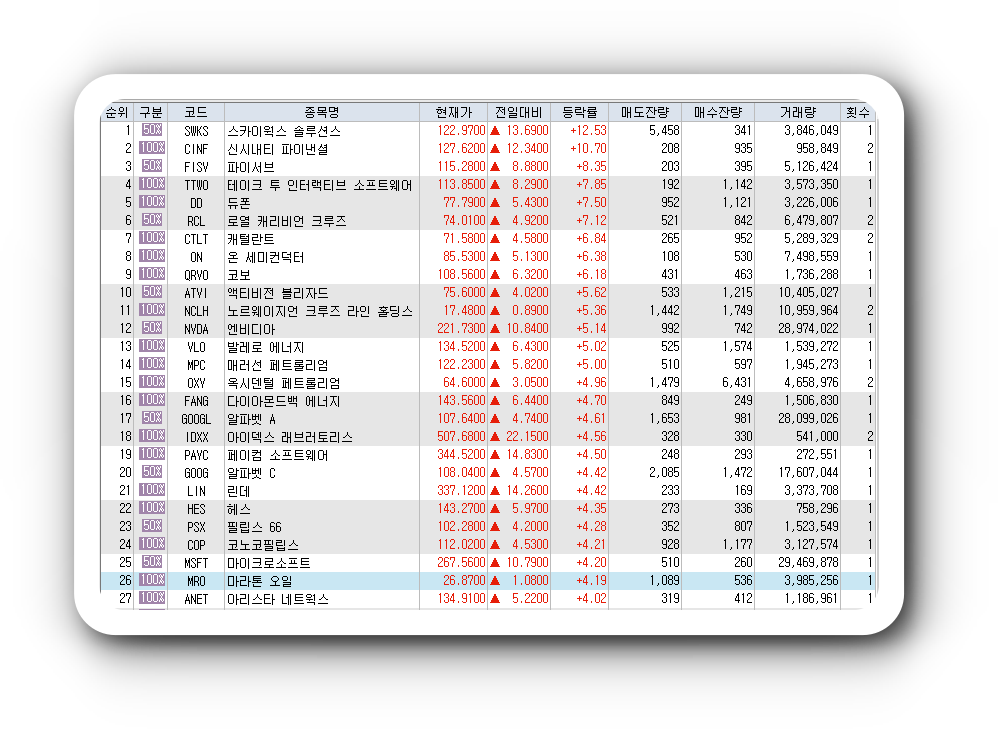The height and width of the screenshot is (729, 998).
Task: Click the 100% badge in the TTWO row
Action: (152, 184)
